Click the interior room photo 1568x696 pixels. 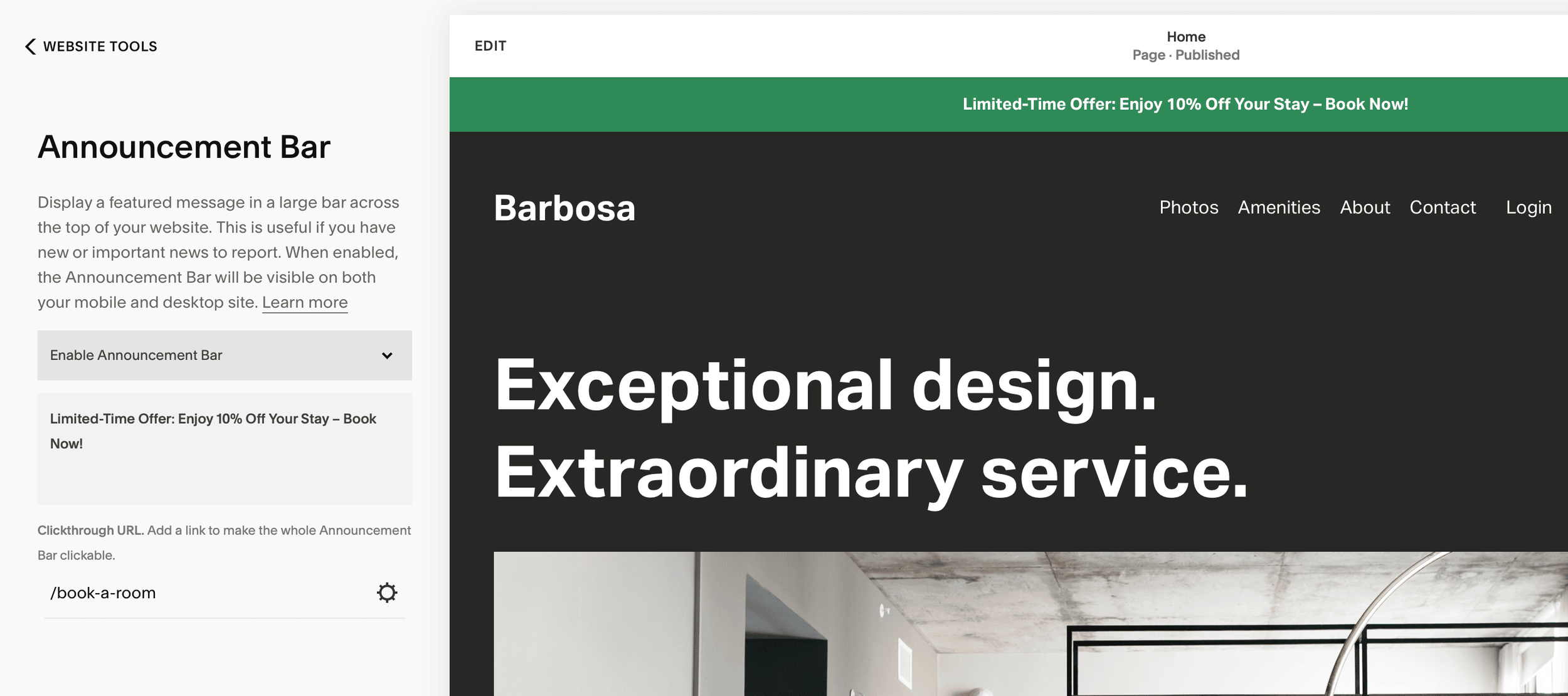[1030, 624]
